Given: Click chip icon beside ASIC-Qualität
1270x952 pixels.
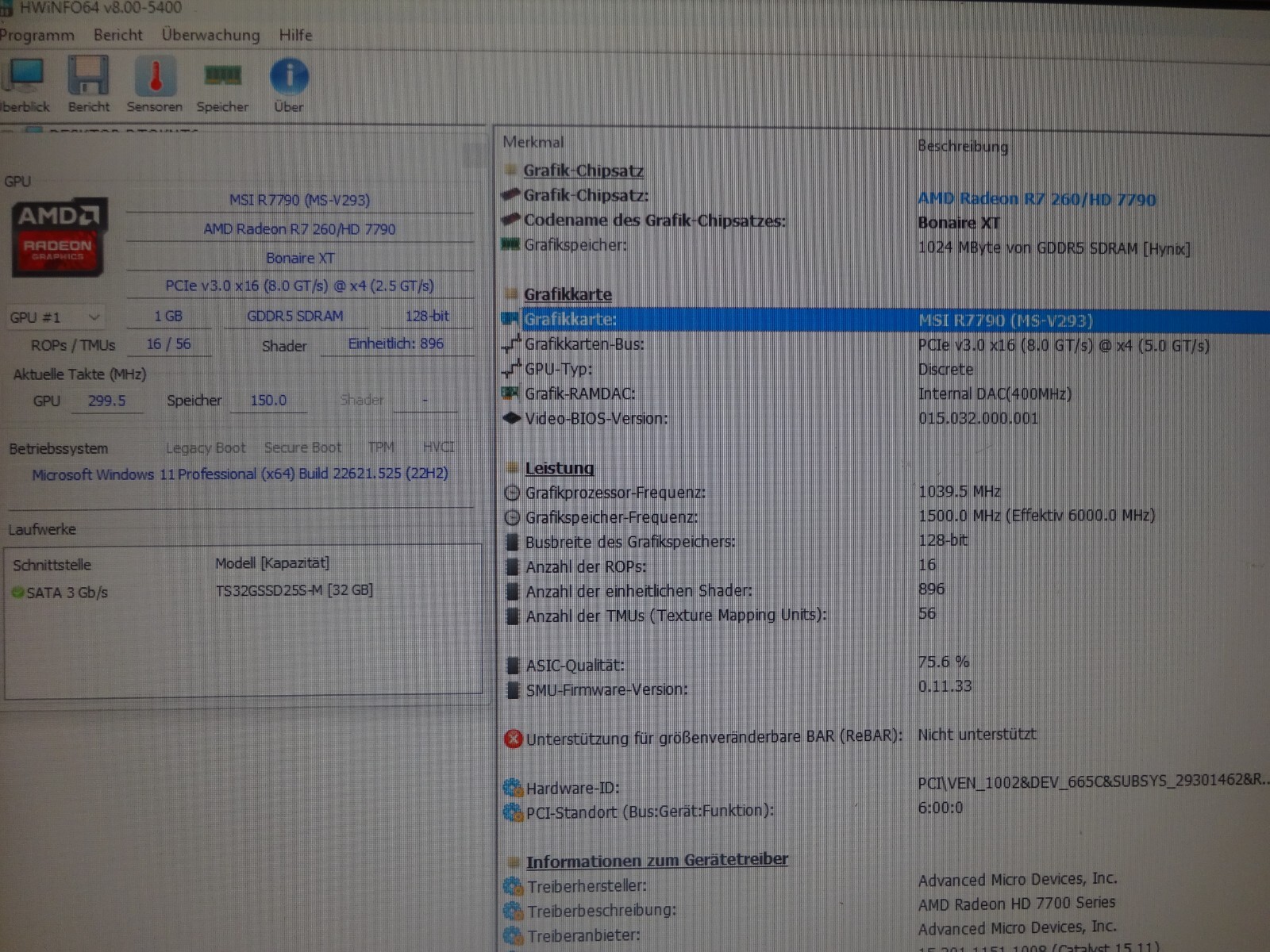Looking at the screenshot, I should click(x=514, y=666).
